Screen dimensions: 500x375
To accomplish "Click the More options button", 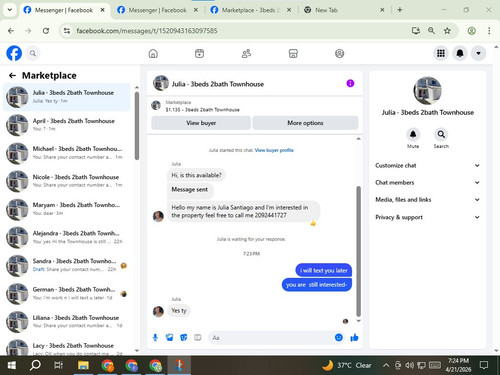I will click(x=305, y=123).
